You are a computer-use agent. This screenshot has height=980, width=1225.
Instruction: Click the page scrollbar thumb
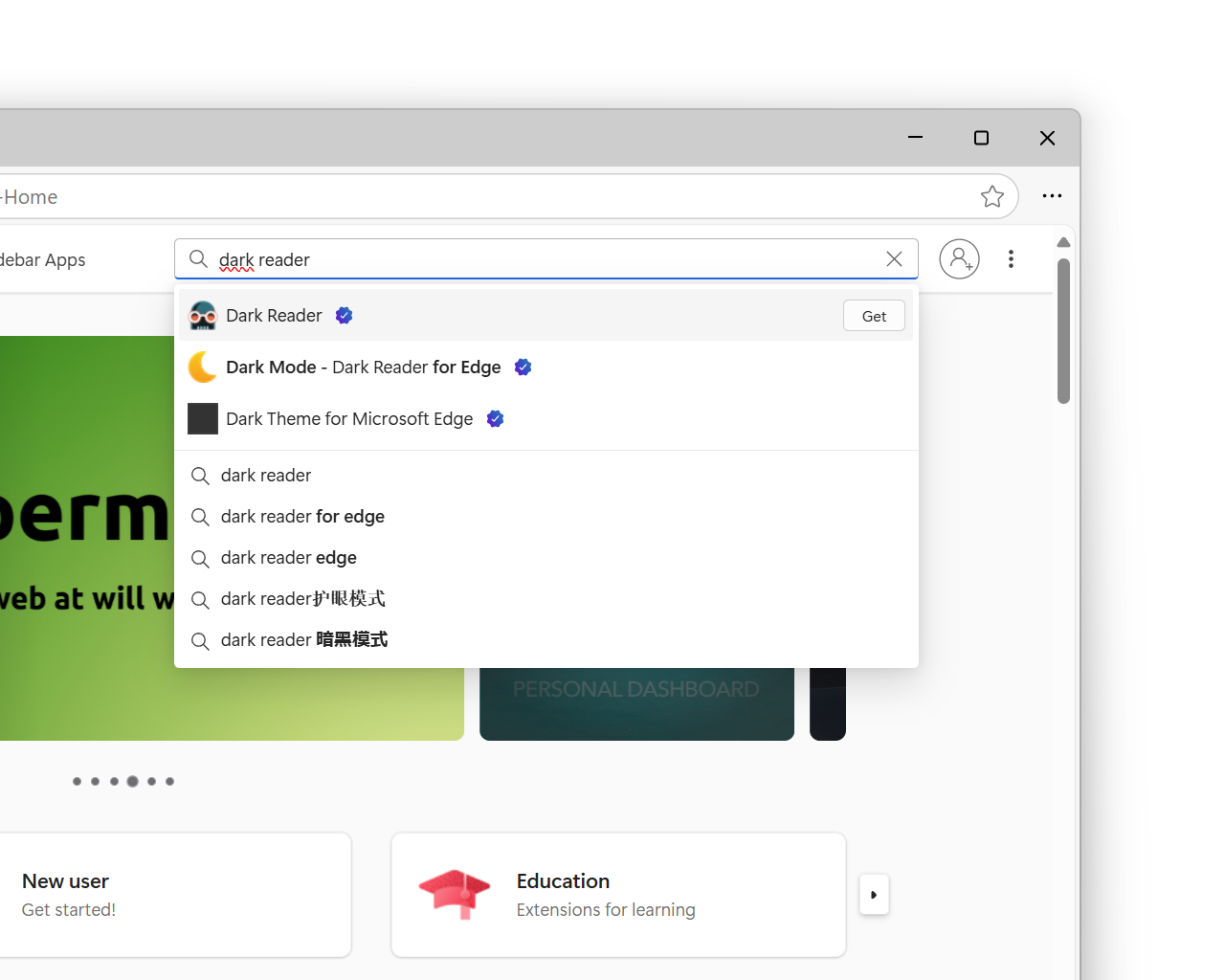1063,331
